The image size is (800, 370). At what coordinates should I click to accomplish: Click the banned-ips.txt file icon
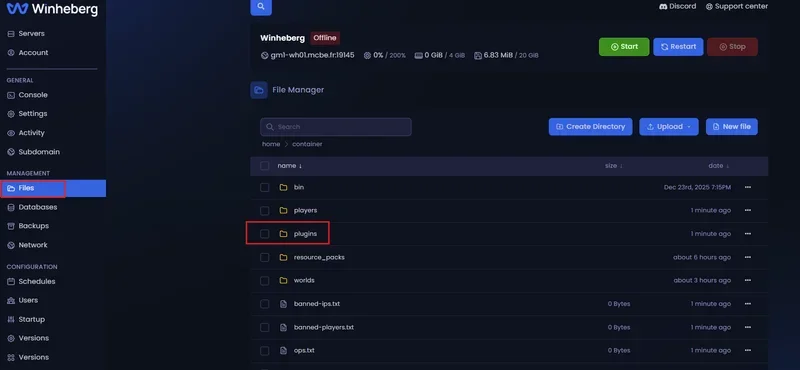[283, 304]
